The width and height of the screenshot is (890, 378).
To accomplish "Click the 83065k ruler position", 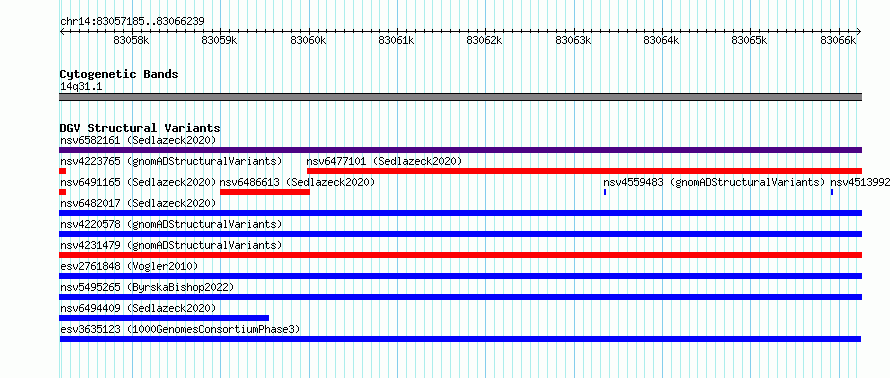I will pyautogui.click(x=750, y=40).
